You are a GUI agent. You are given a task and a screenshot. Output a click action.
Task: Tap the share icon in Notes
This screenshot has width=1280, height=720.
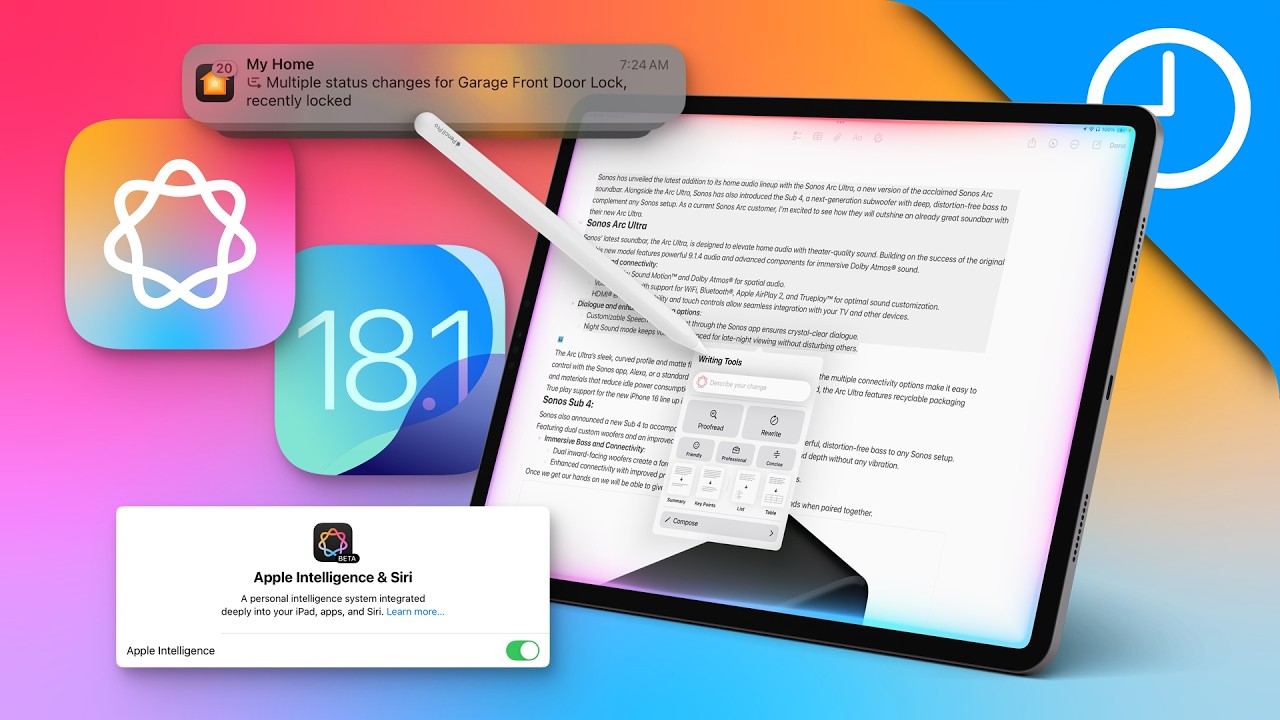(1032, 143)
